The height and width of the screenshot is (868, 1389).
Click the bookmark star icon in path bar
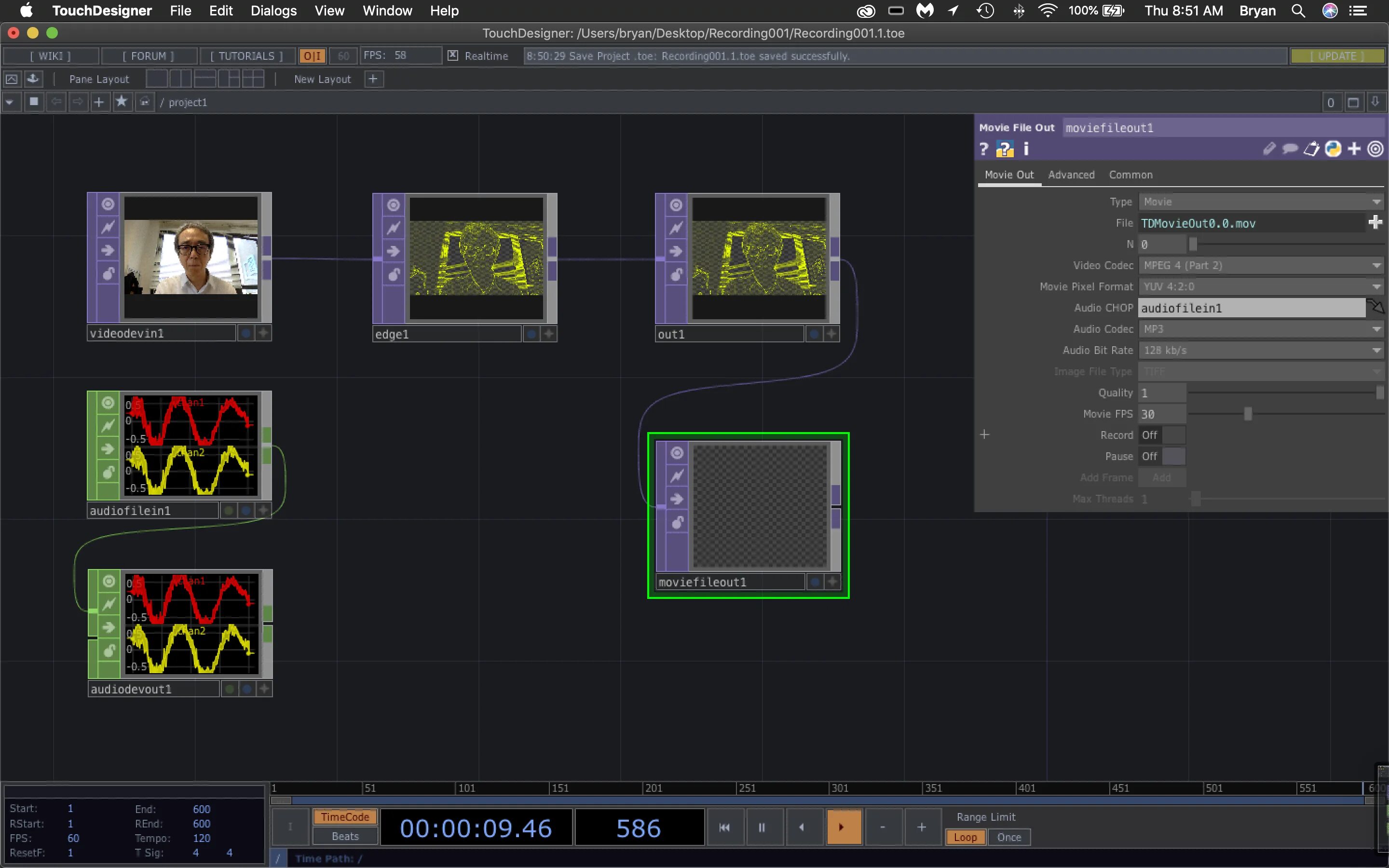click(x=121, y=102)
